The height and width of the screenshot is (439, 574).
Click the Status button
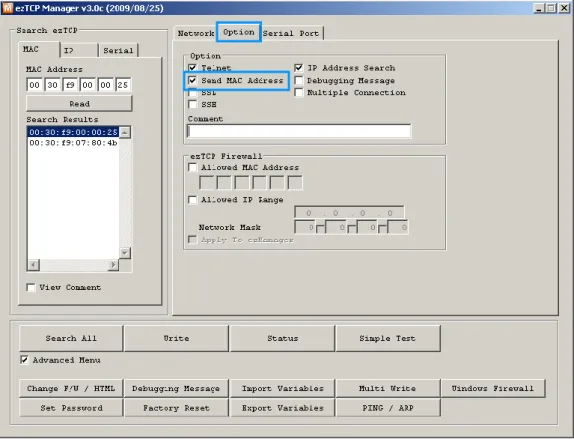coord(282,338)
